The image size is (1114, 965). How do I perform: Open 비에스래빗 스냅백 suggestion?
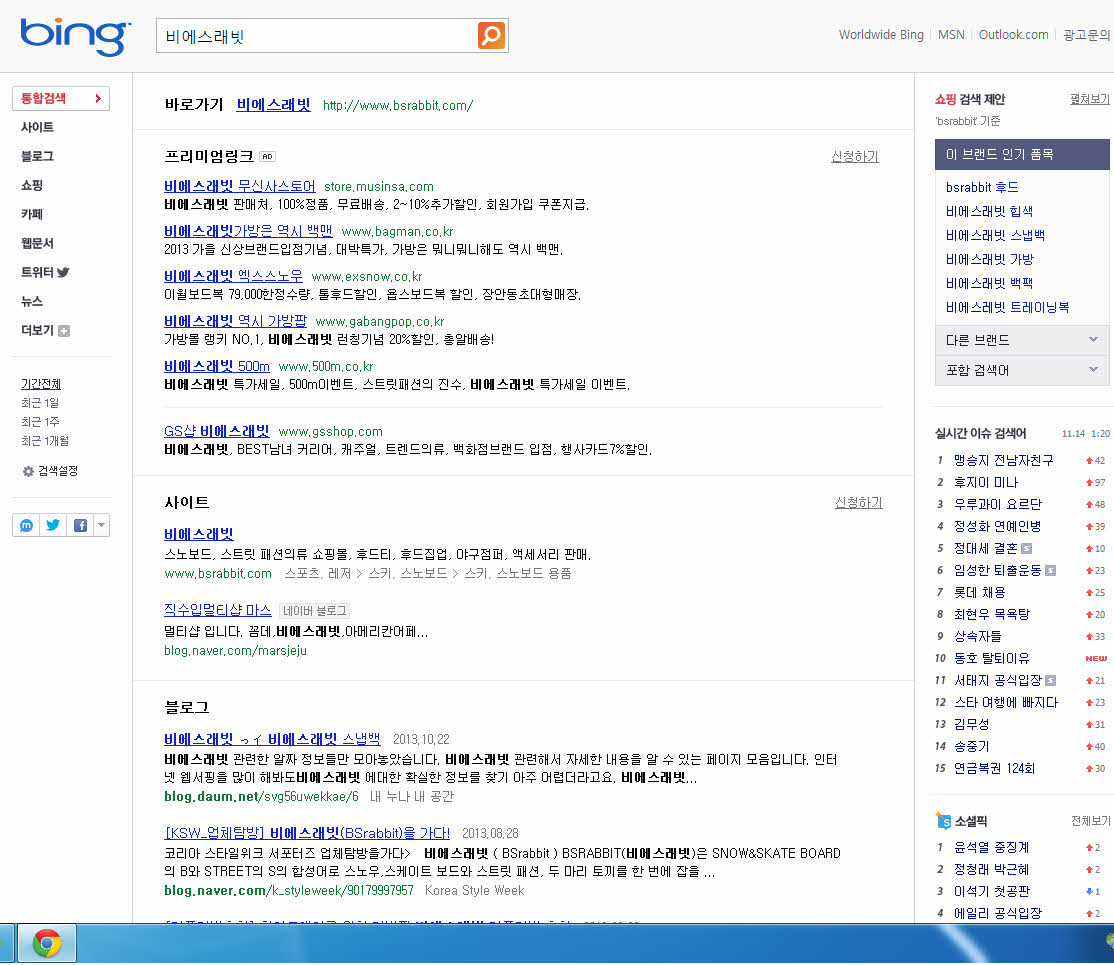[x=995, y=235]
